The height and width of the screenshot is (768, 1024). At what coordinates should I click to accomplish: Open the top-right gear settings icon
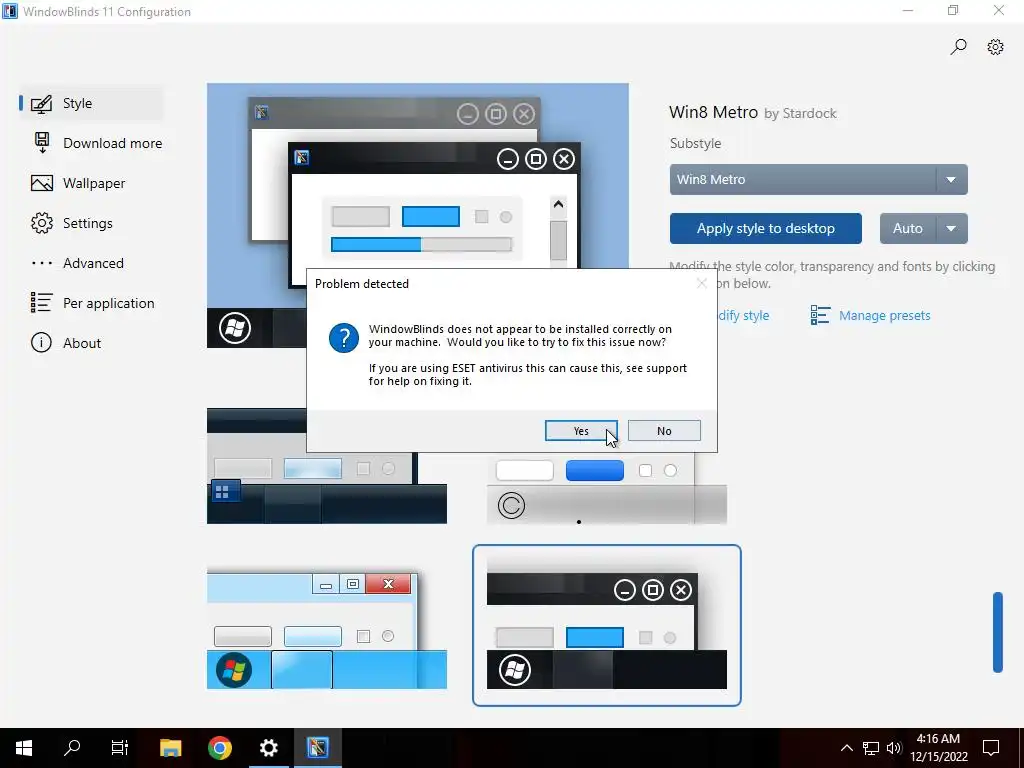click(995, 47)
